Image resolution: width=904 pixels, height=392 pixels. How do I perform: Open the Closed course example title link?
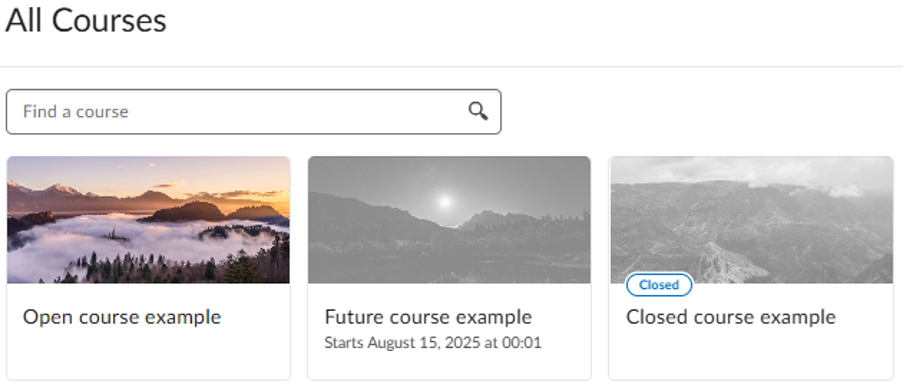pyautogui.click(x=731, y=317)
